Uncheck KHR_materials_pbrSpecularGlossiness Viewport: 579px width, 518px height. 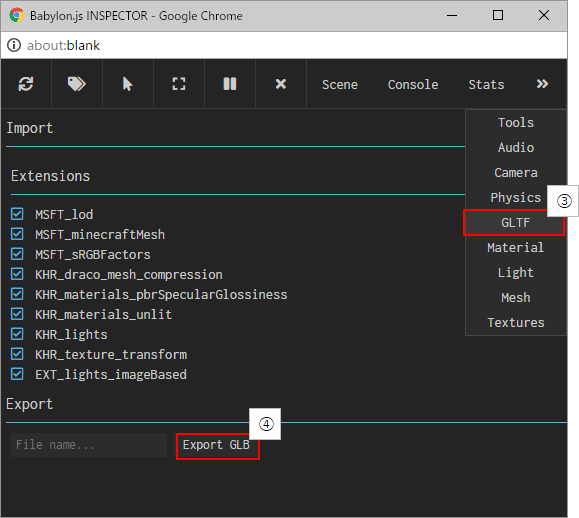coord(17,294)
